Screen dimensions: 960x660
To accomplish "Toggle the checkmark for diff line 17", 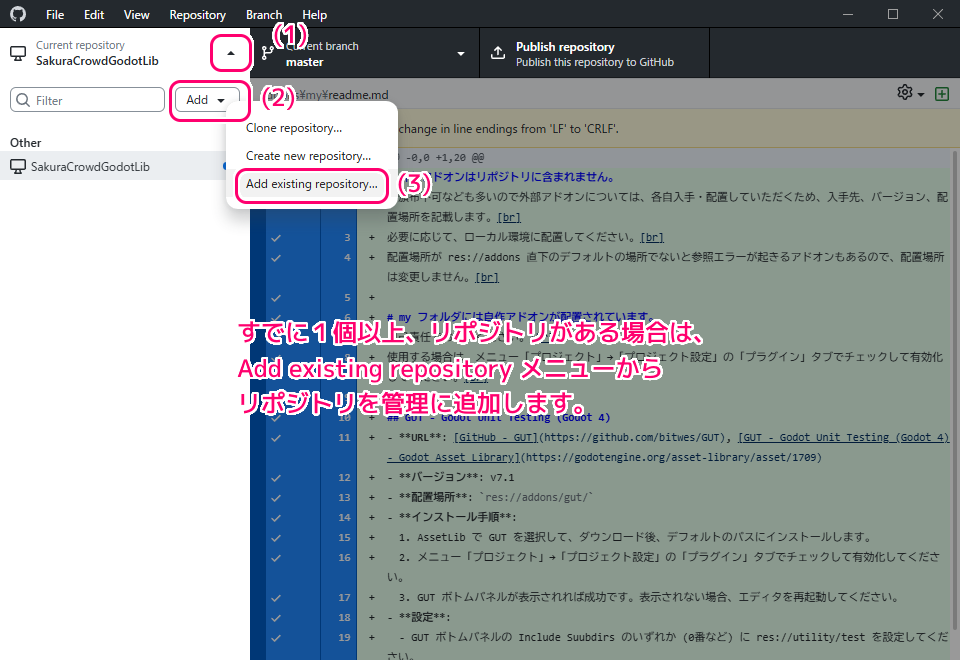I will [275, 597].
